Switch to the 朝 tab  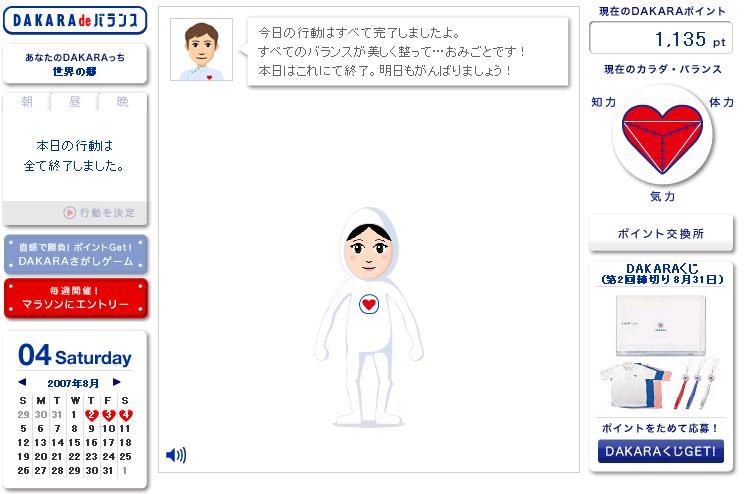tap(27, 102)
